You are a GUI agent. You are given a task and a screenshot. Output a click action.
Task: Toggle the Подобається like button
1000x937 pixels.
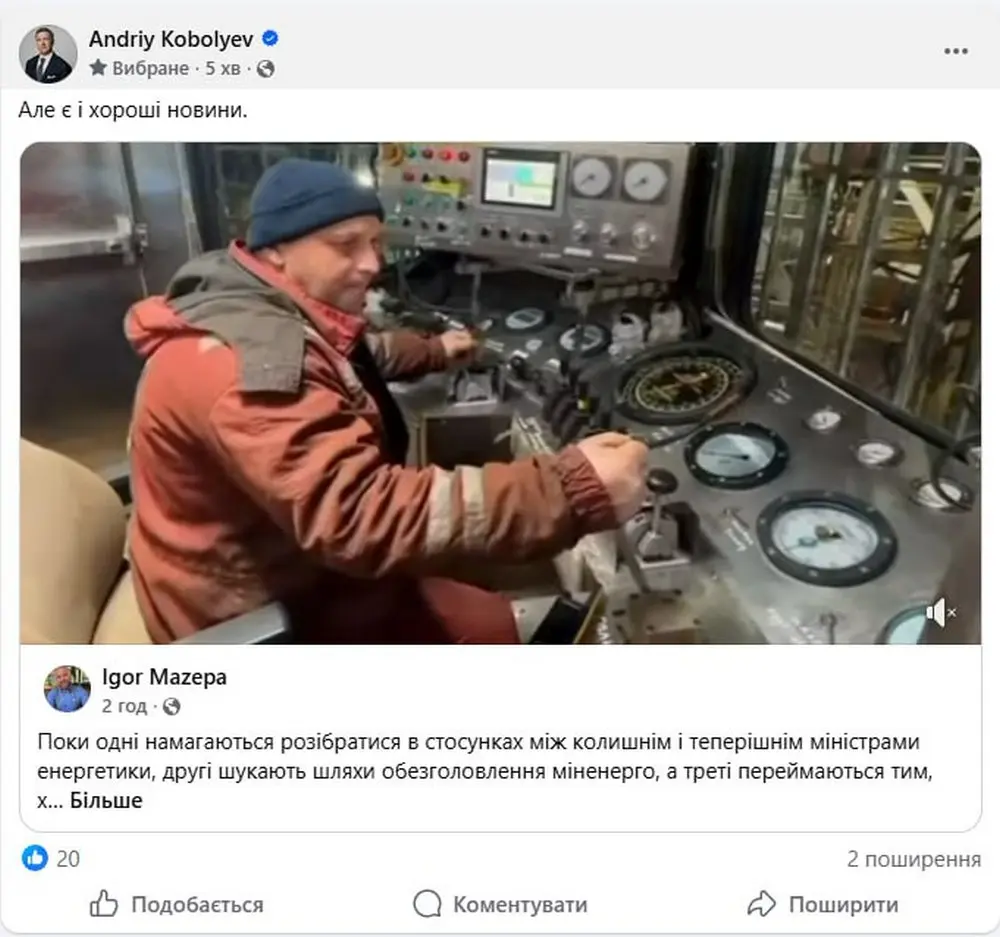[x=177, y=904]
